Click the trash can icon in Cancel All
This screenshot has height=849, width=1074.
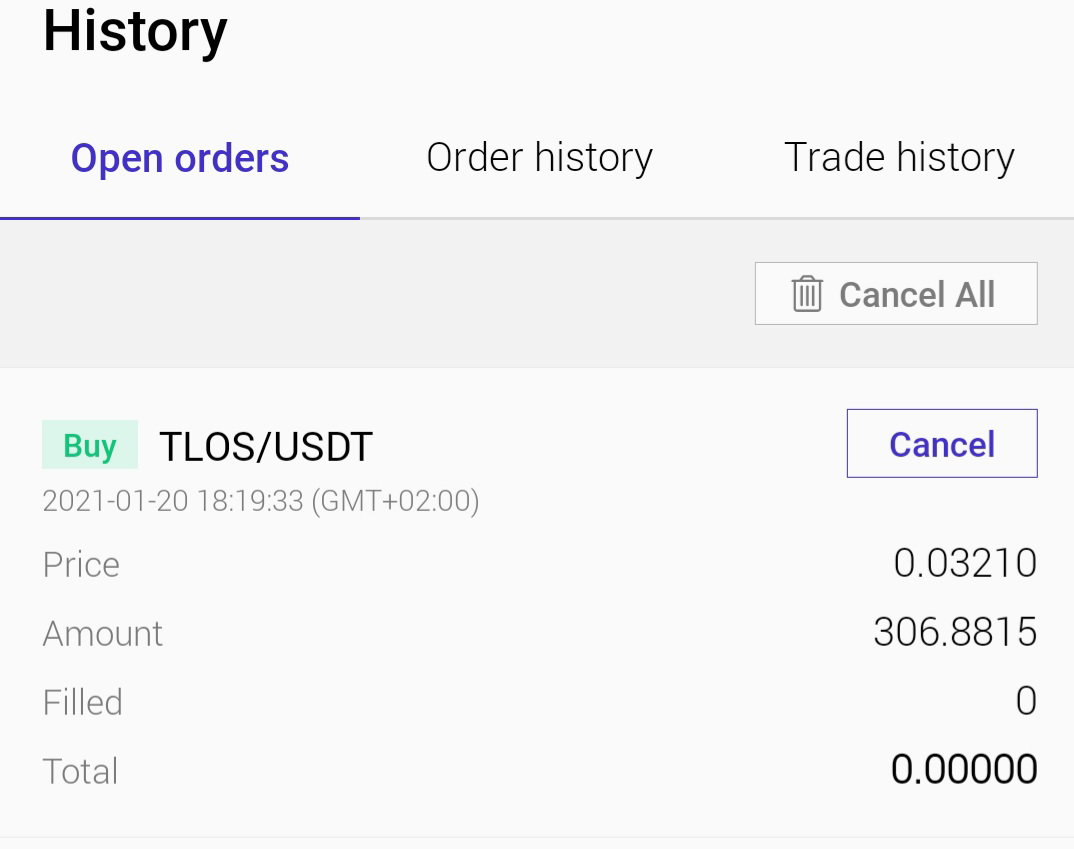(x=807, y=294)
